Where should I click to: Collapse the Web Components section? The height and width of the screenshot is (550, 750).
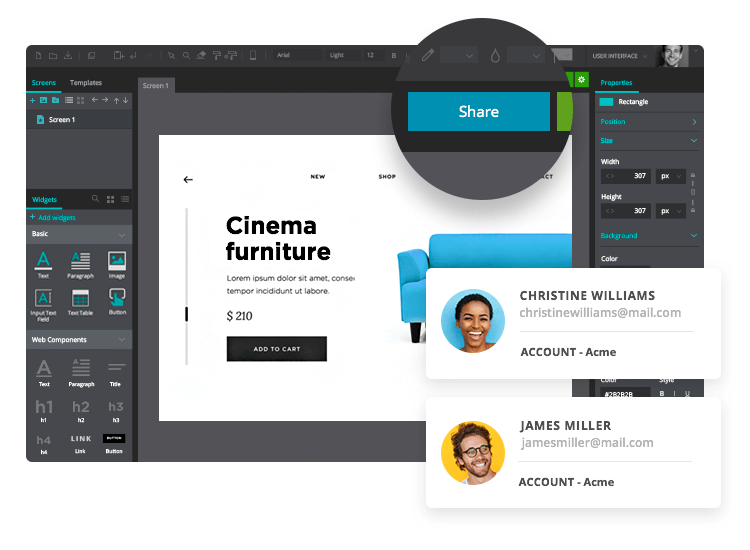(122, 340)
